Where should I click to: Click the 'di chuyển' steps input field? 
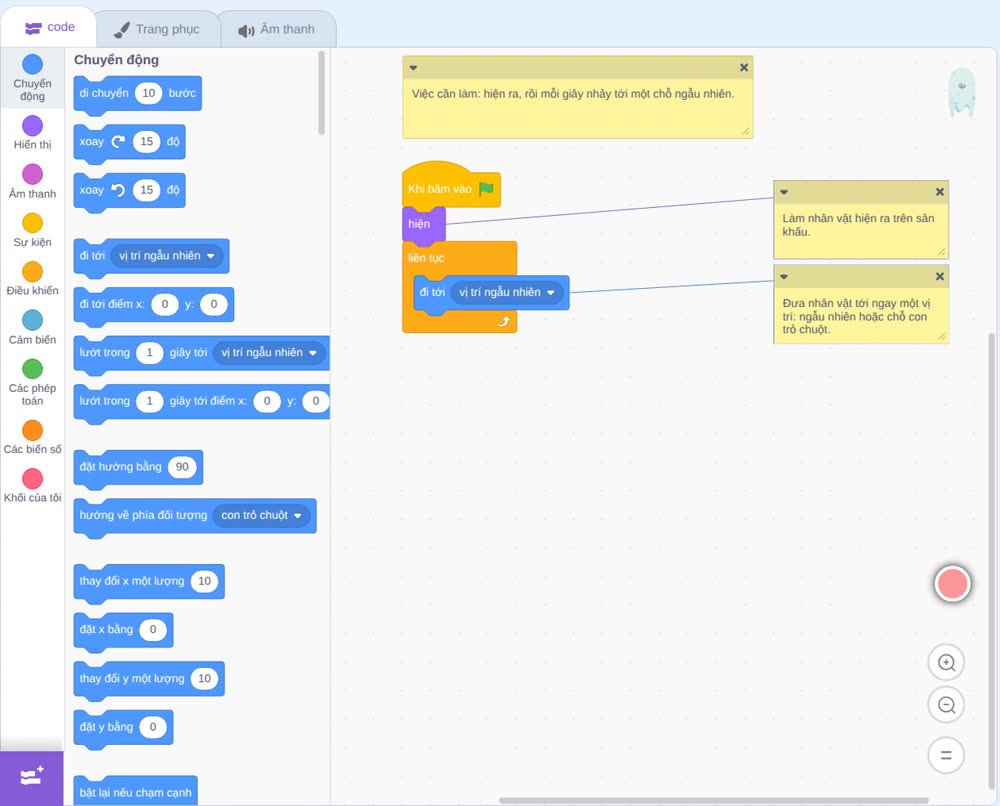coord(149,93)
